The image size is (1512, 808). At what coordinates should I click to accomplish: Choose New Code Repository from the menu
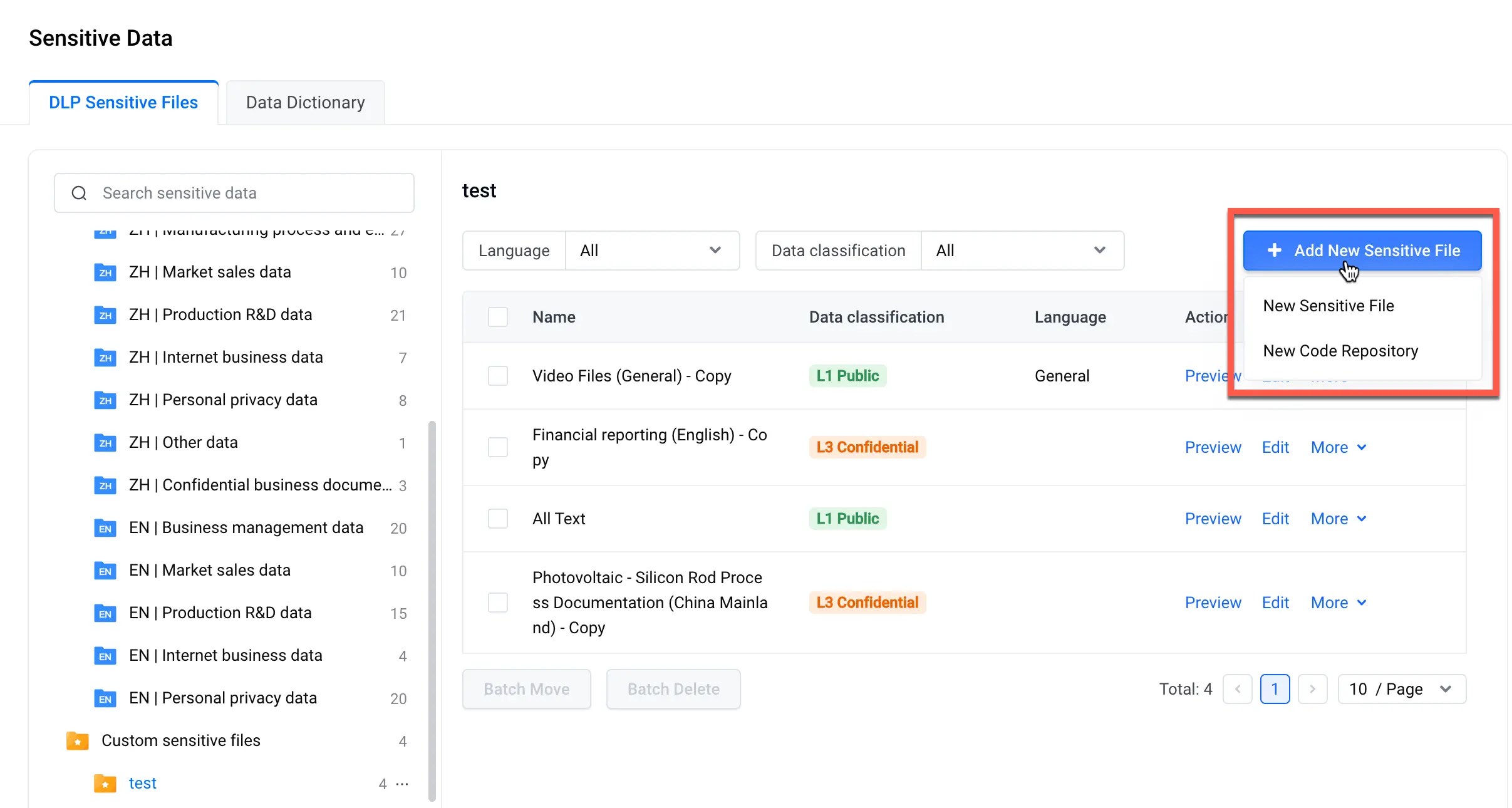click(1340, 351)
